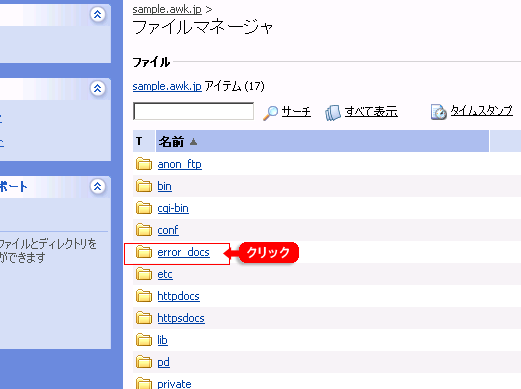
Task: Click the magnifier Search icon
Action: pyautogui.click(x=270, y=113)
